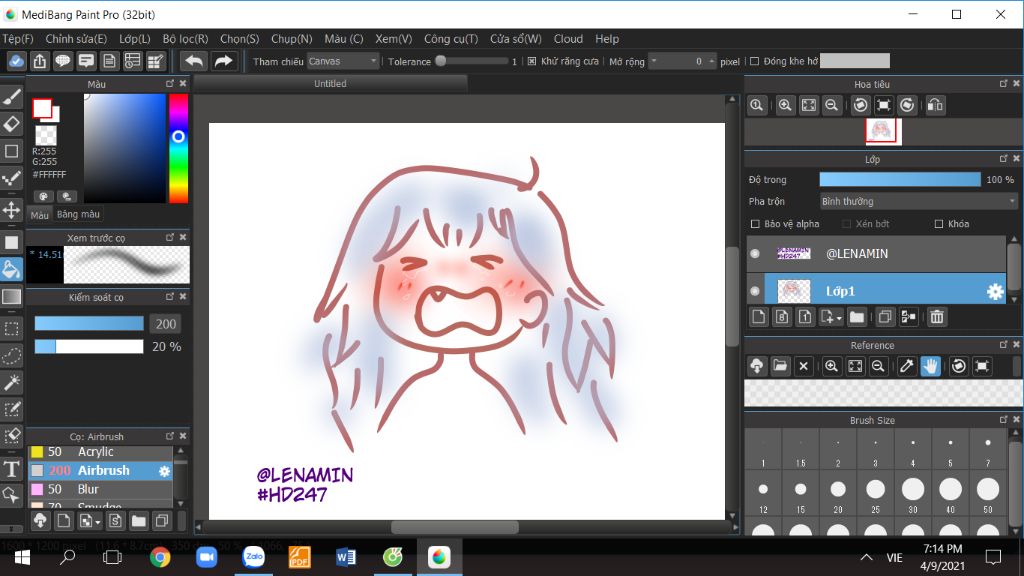Enable Đóng khe hở checkbox
Image resolution: width=1024 pixels, height=576 pixels.
click(754, 61)
